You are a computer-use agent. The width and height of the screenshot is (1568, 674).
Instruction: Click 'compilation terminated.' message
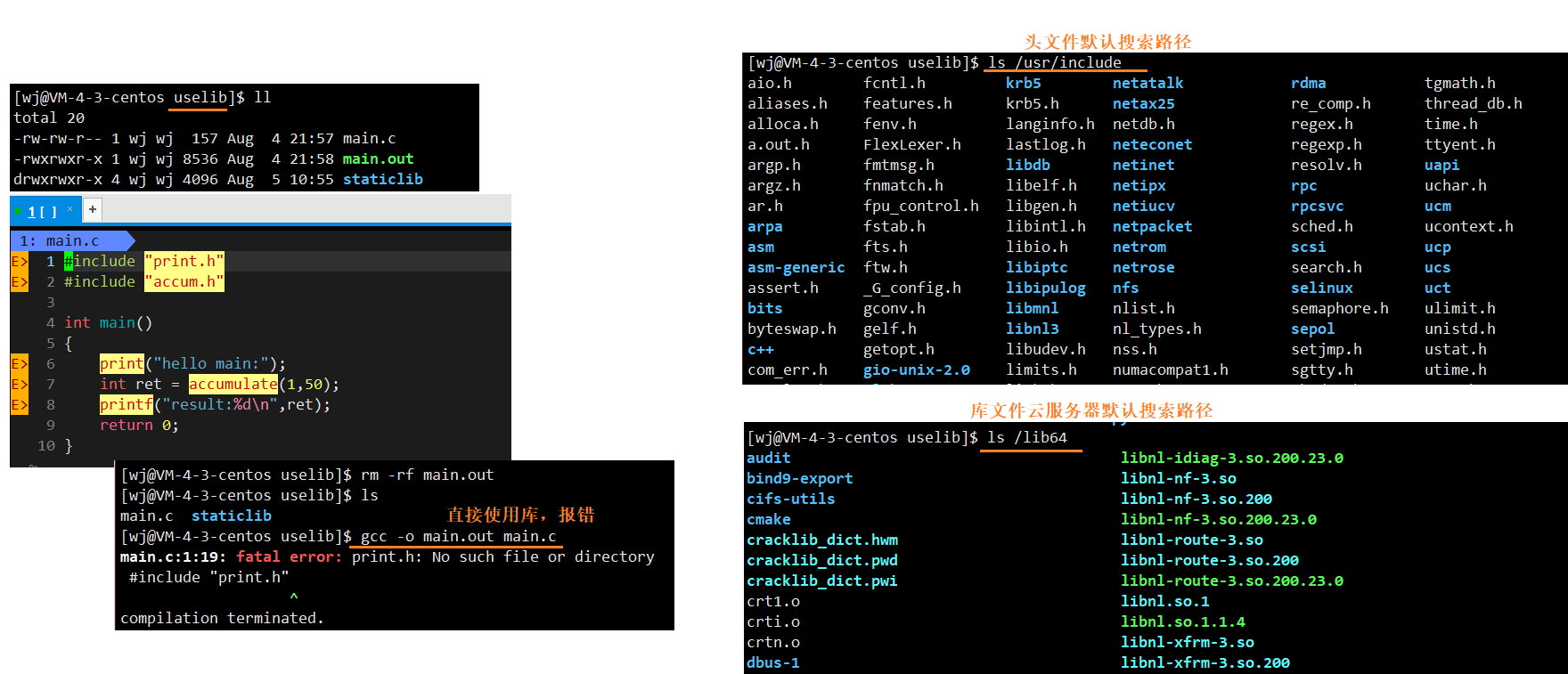[x=222, y=618]
